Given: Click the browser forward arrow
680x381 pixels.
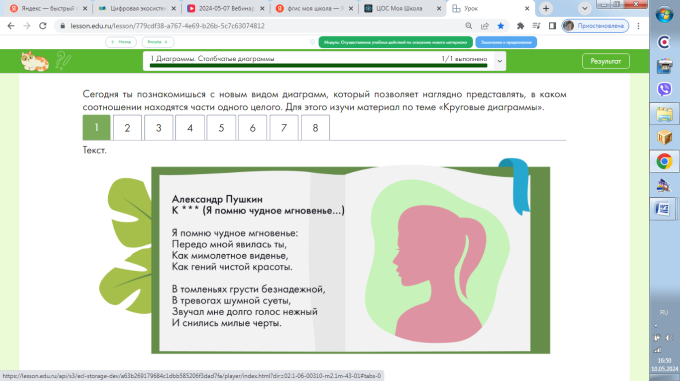Looking at the screenshot, I should pos(27,26).
